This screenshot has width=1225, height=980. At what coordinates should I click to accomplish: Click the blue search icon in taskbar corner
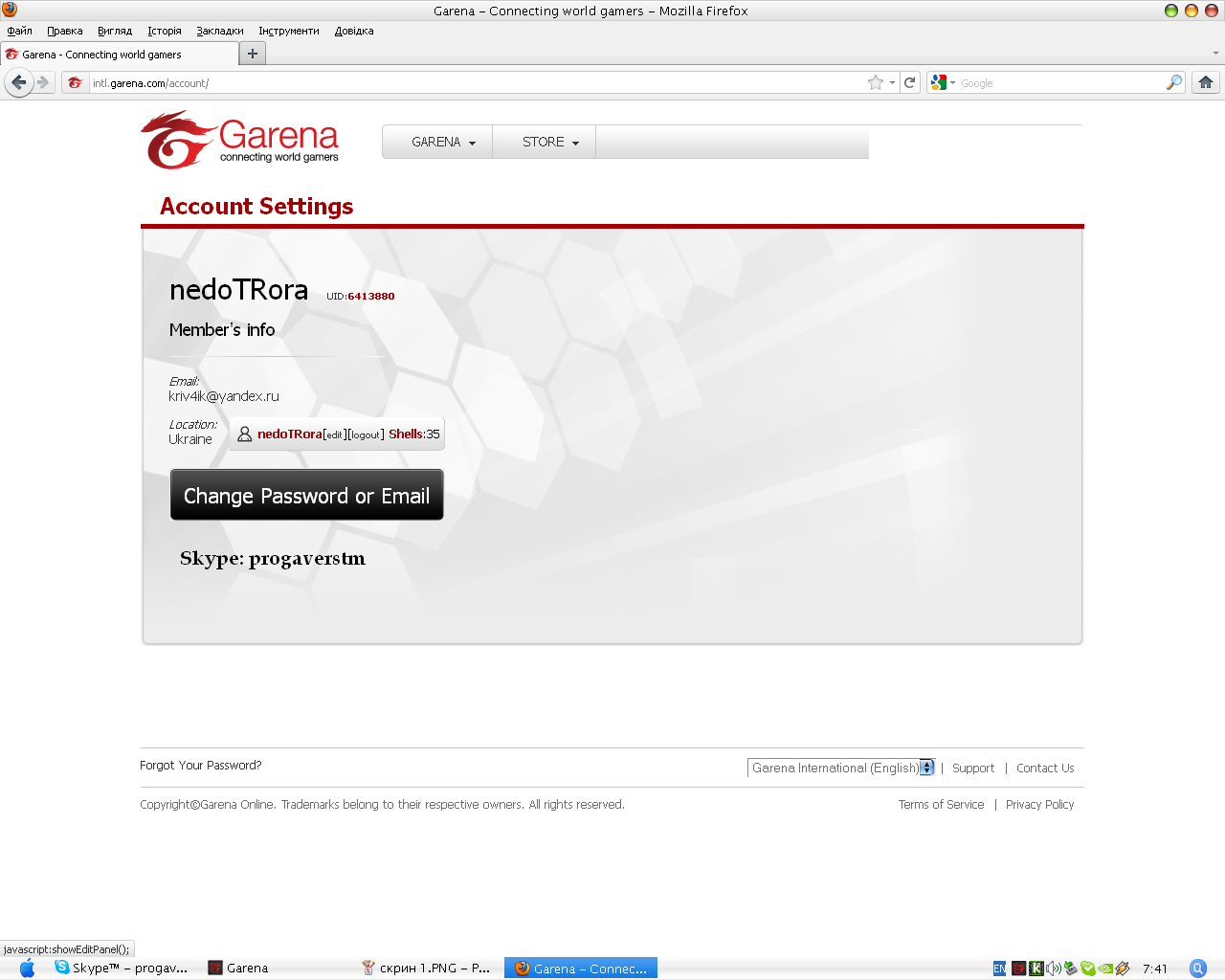[1198, 969]
